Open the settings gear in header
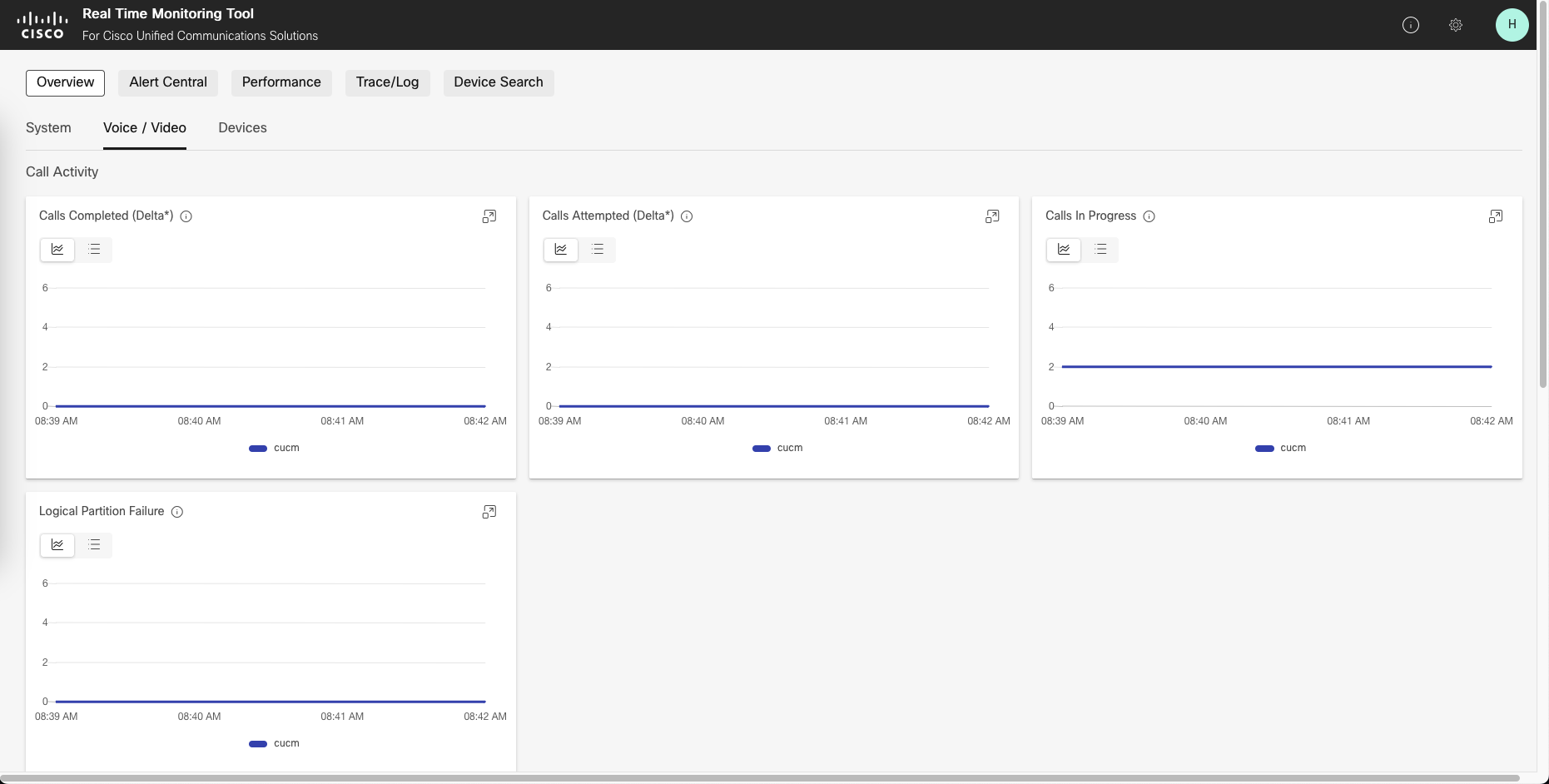This screenshot has width=1549, height=784. (x=1456, y=25)
